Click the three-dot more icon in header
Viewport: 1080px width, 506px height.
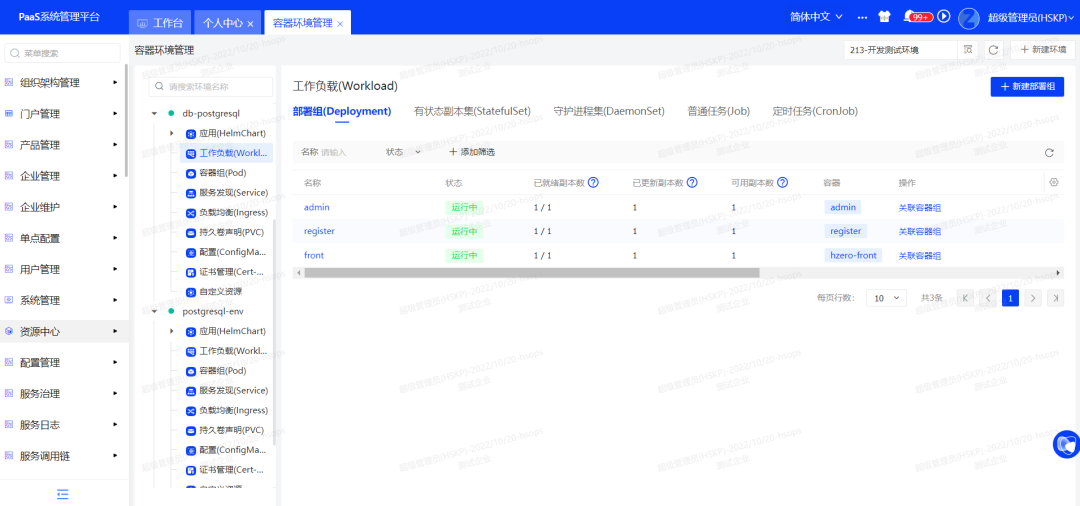click(862, 17)
